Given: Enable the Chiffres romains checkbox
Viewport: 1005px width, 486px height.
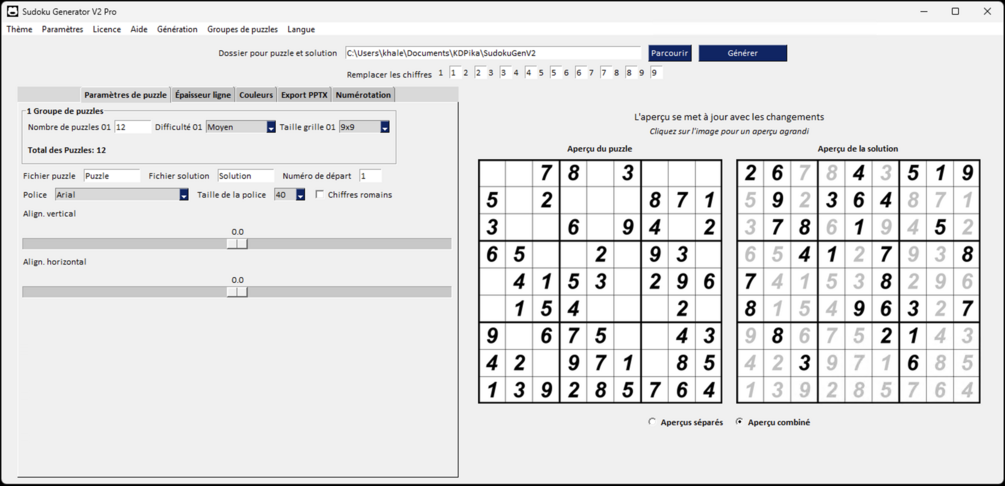Looking at the screenshot, I should [x=320, y=194].
